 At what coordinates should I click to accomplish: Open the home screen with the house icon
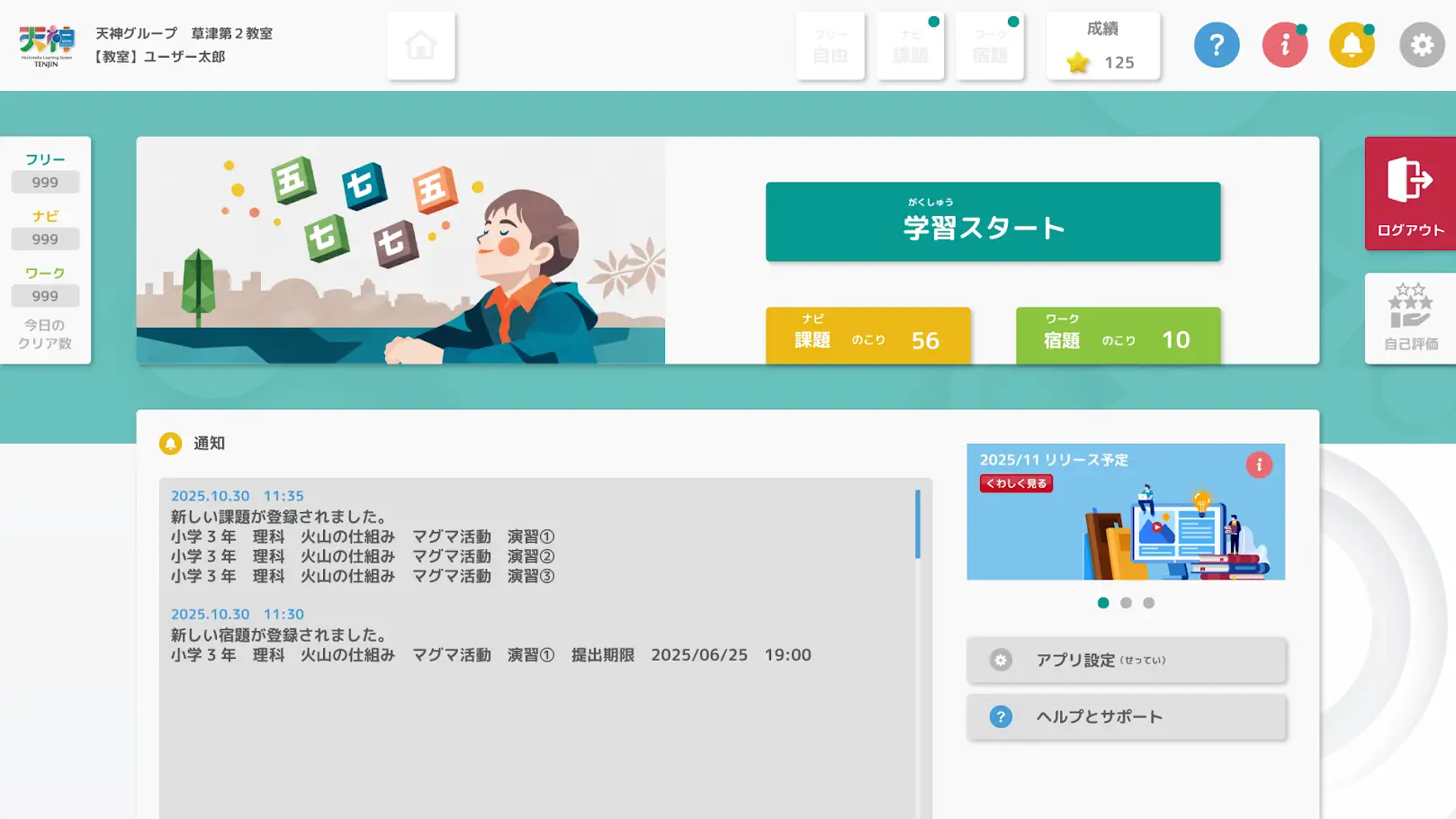point(420,45)
